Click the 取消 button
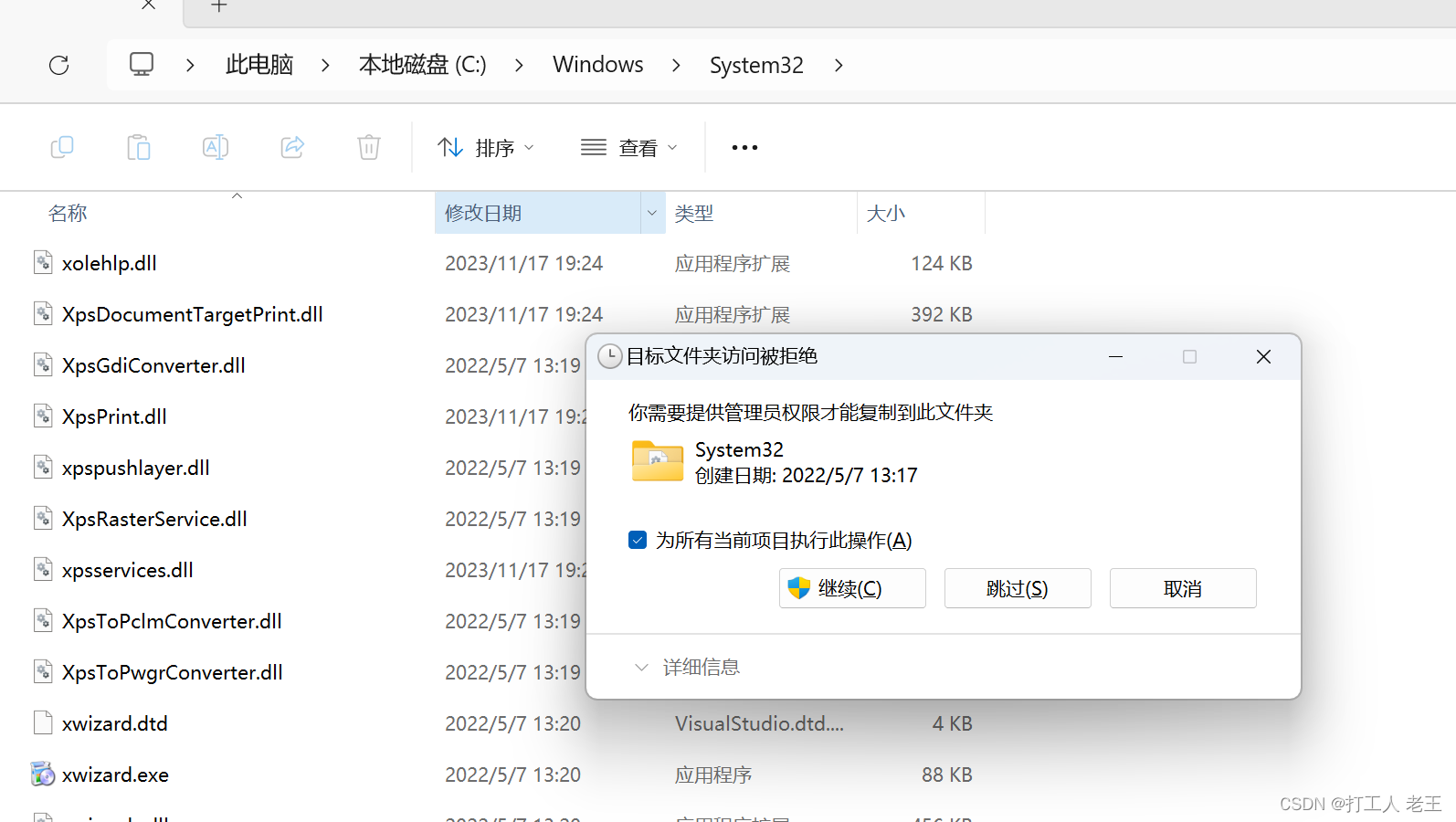This screenshot has width=1456, height=822. [x=1183, y=588]
